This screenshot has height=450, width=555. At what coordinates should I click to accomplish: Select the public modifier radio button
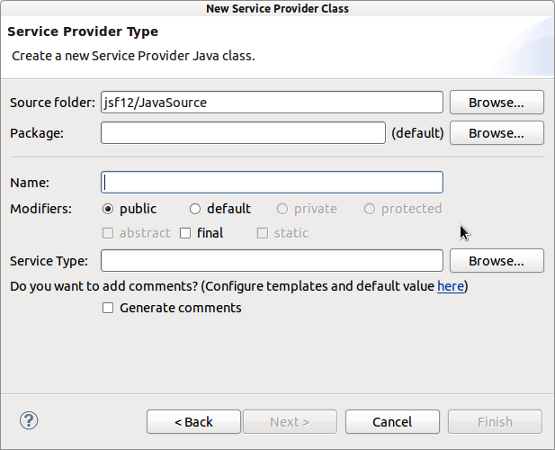pos(108,209)
